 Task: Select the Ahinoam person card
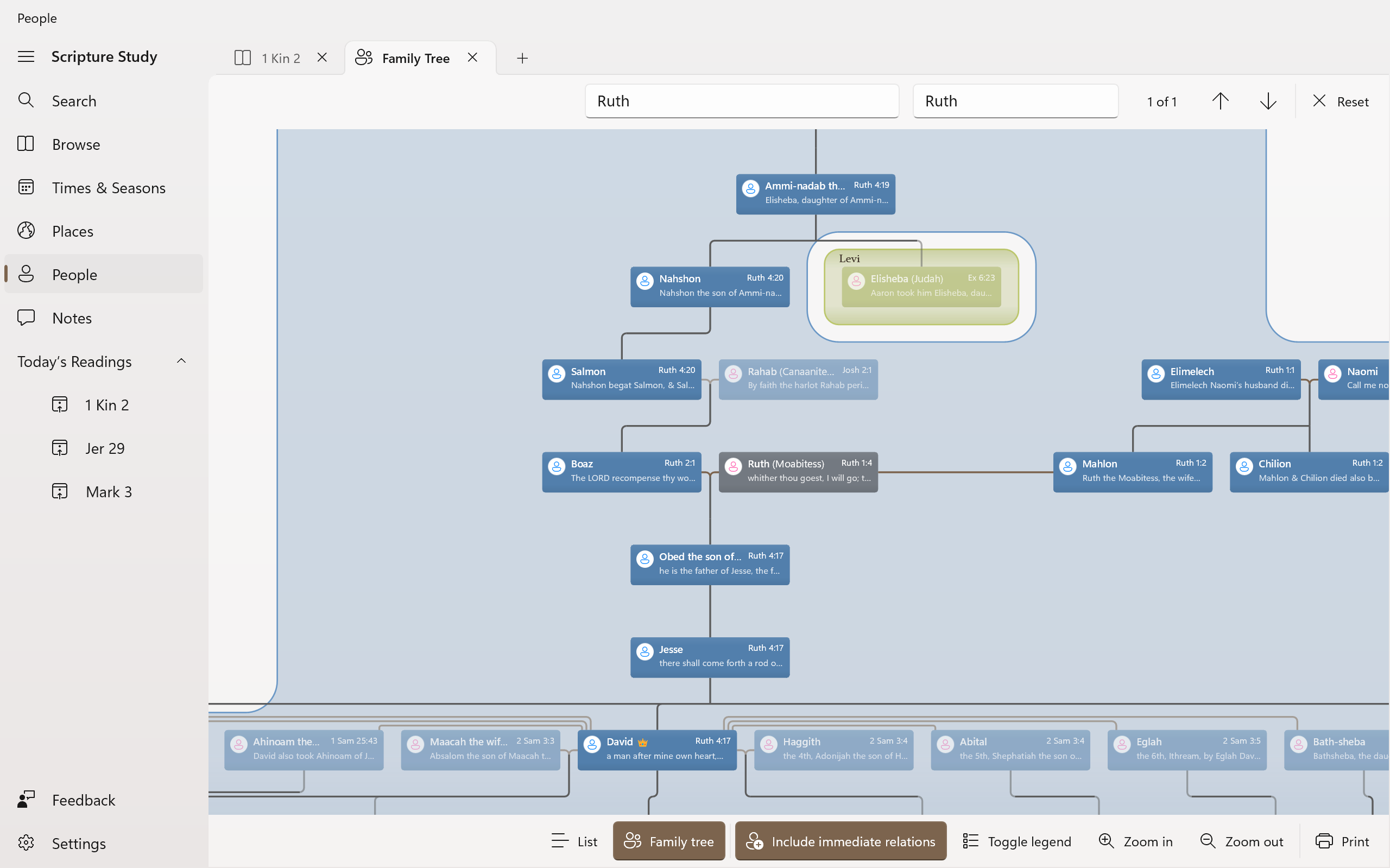tap(304, 750)
